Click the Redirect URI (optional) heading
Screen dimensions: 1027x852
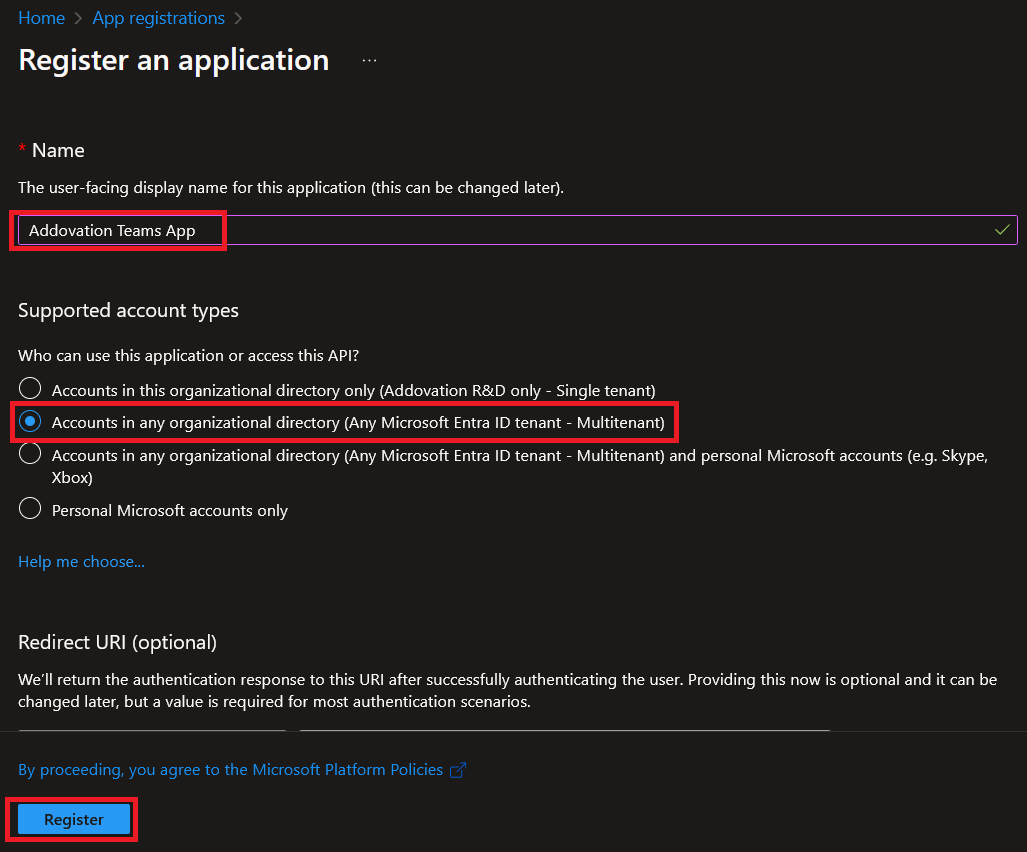[x=117, y=642]
